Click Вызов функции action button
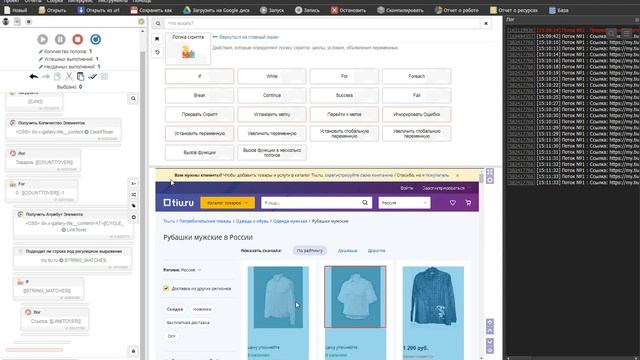The width and height of the screenshot is (640, 360). (200, 152)
